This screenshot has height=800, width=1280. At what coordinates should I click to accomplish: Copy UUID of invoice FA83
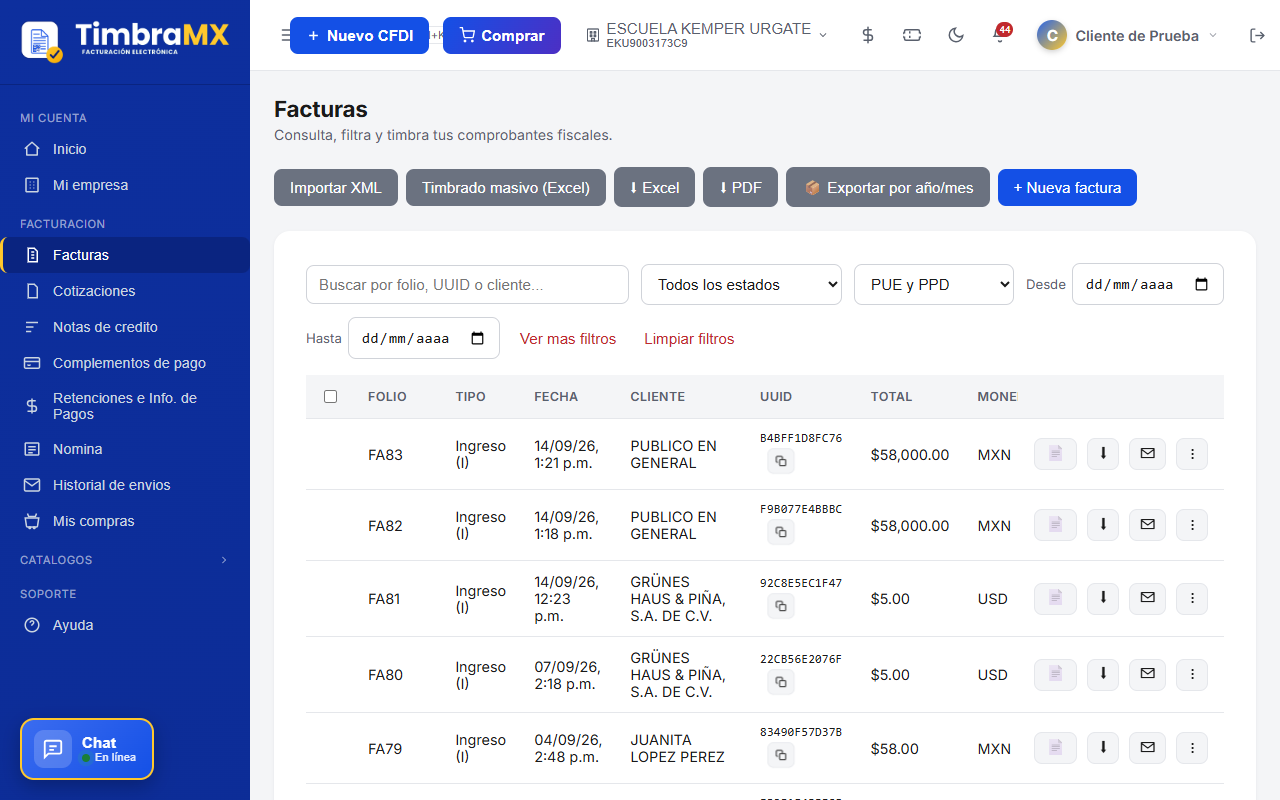781,461
